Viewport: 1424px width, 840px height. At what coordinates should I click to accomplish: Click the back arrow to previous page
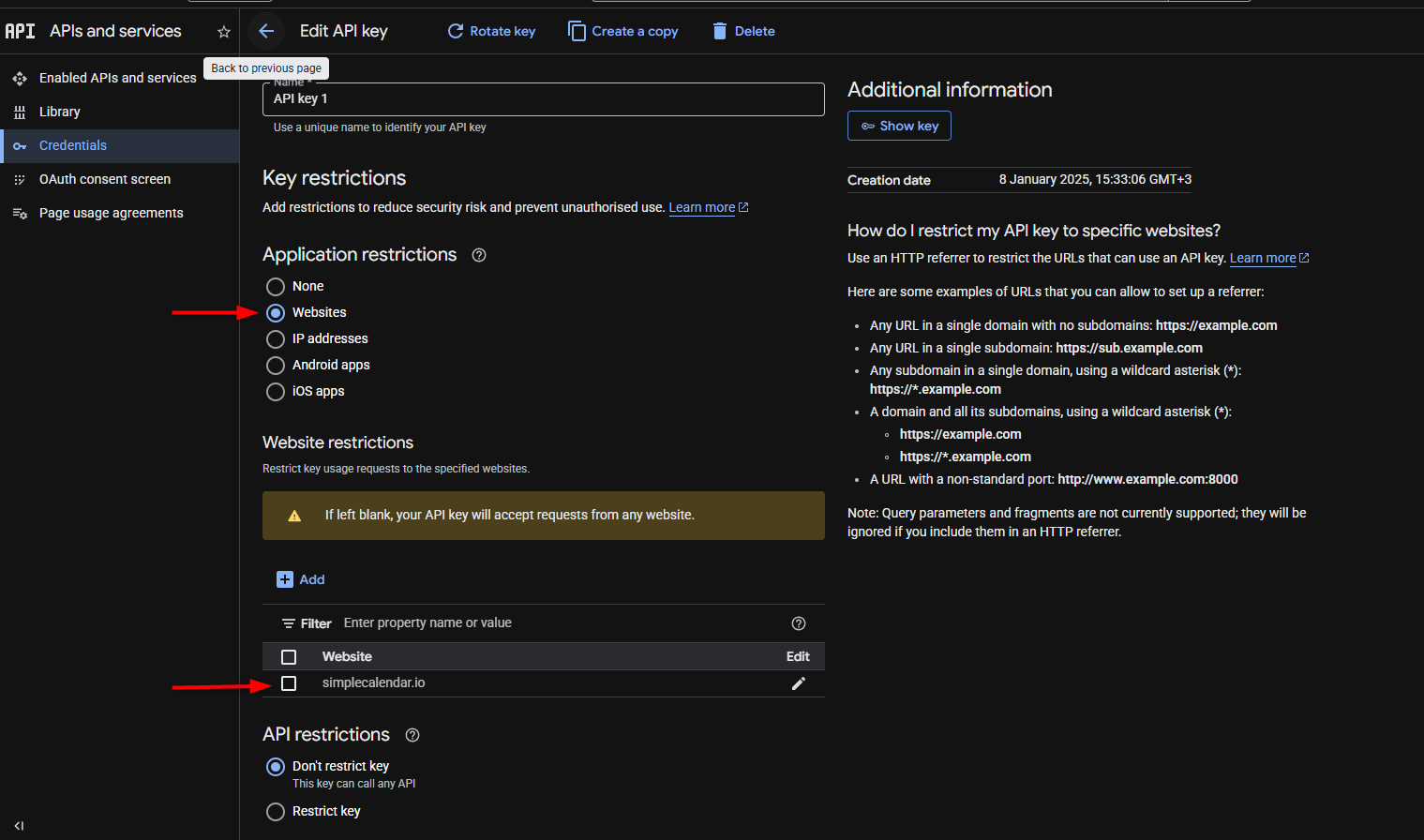tap(266, 31)
